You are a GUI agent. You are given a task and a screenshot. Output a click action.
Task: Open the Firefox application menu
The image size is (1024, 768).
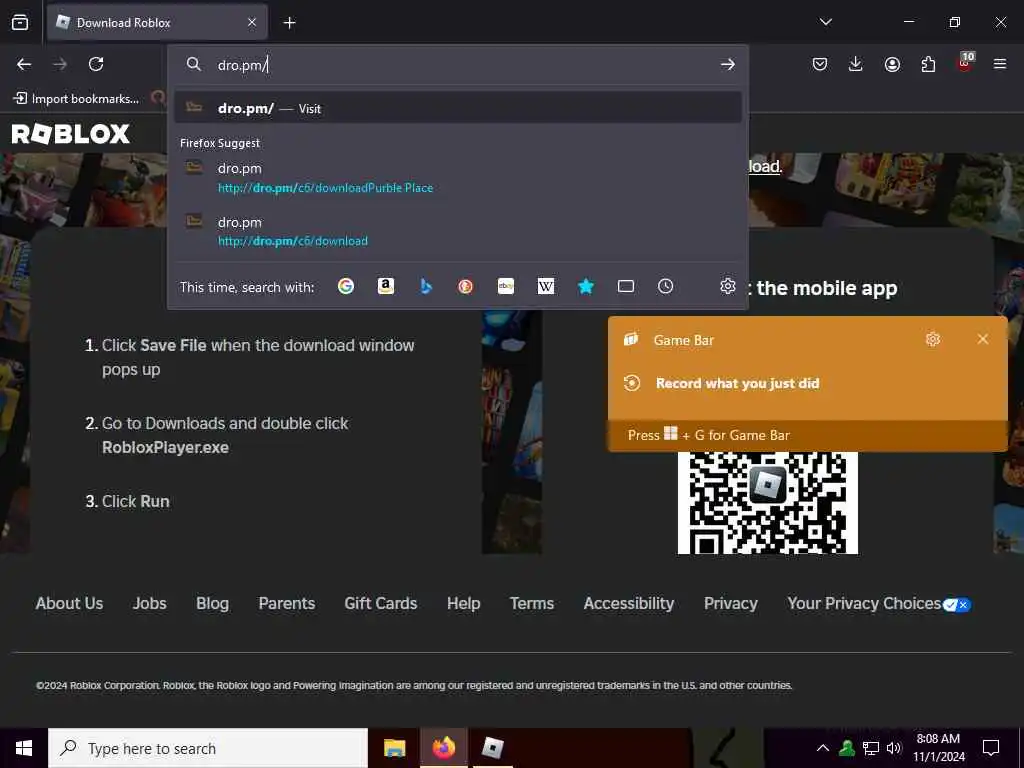1000,64
